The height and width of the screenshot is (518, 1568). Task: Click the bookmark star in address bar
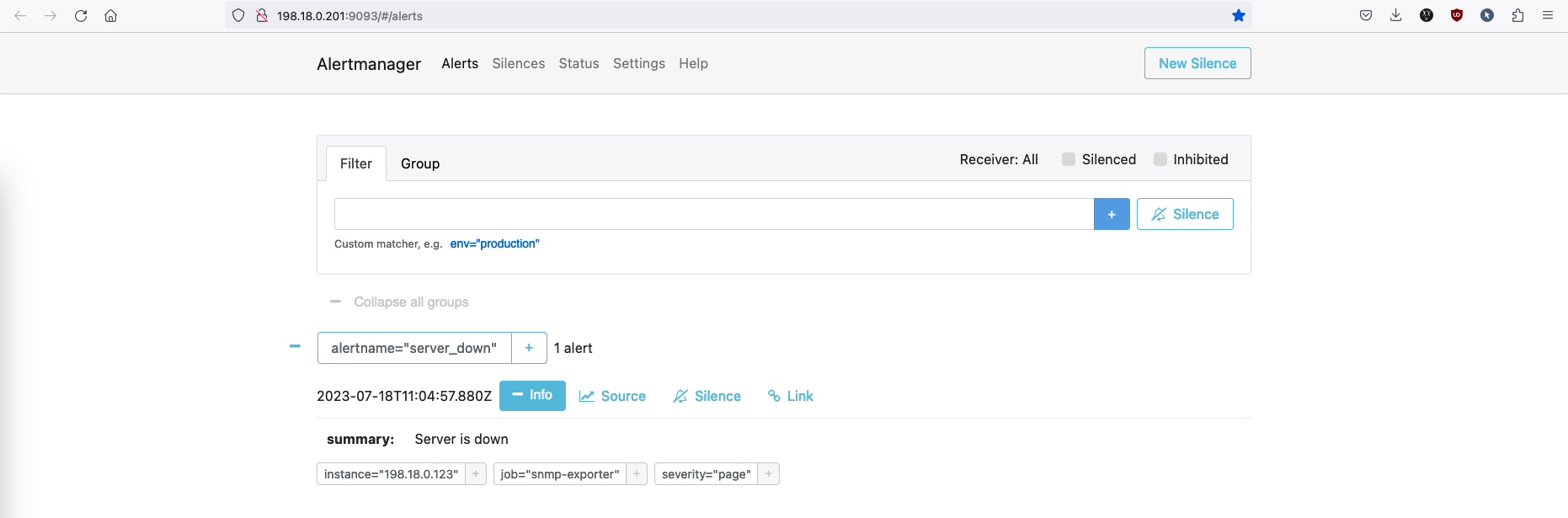click(x=1238, y=16)
